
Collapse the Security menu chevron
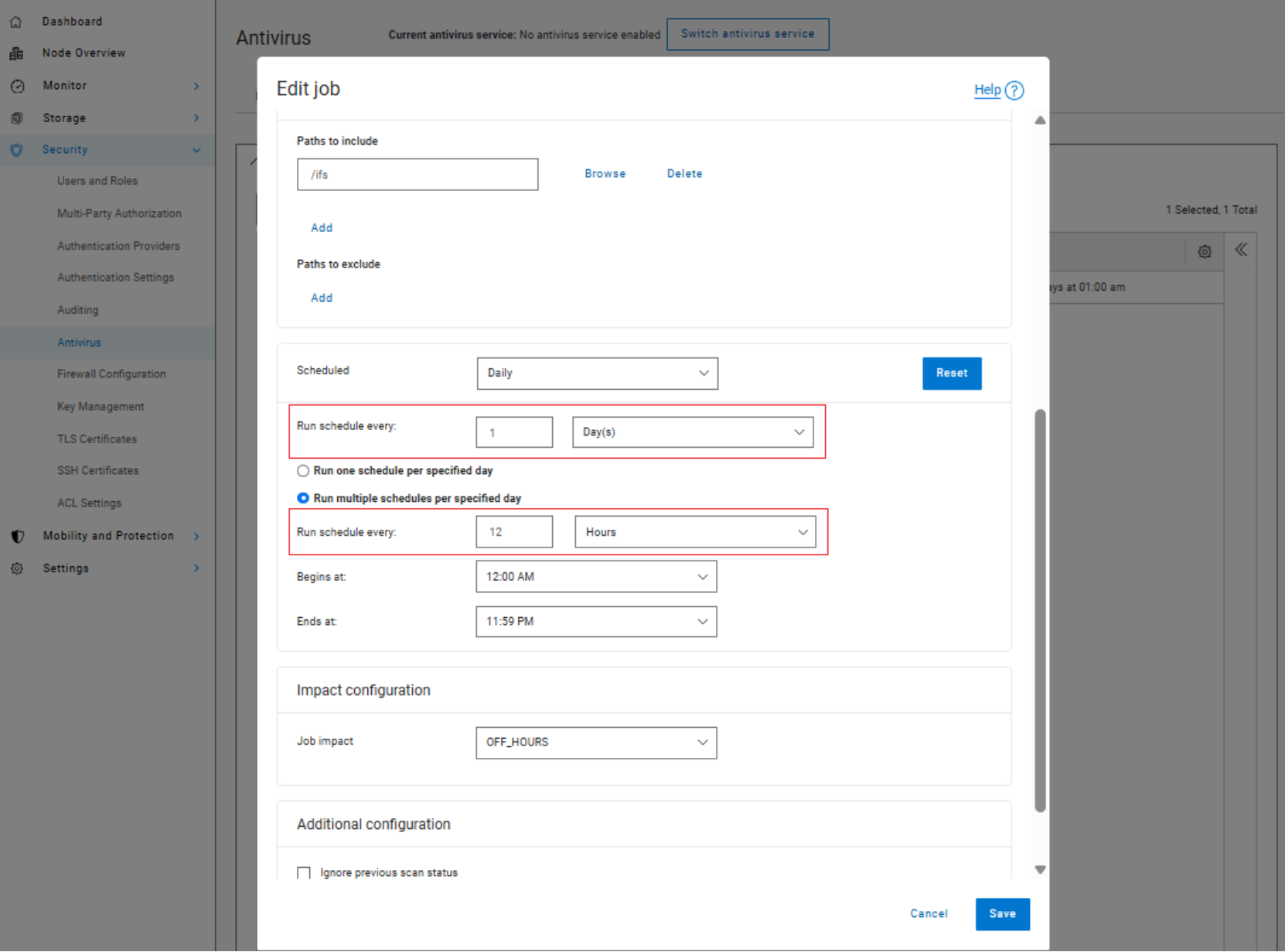pos(196,150)
